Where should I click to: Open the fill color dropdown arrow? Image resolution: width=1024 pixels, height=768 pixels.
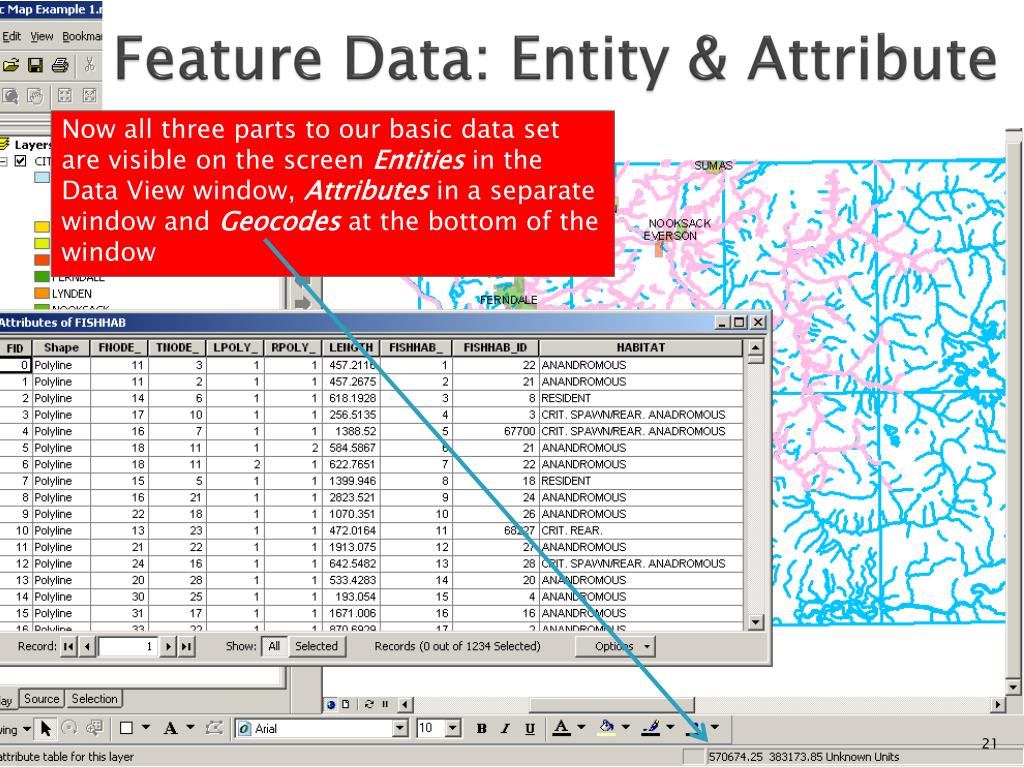626,727
